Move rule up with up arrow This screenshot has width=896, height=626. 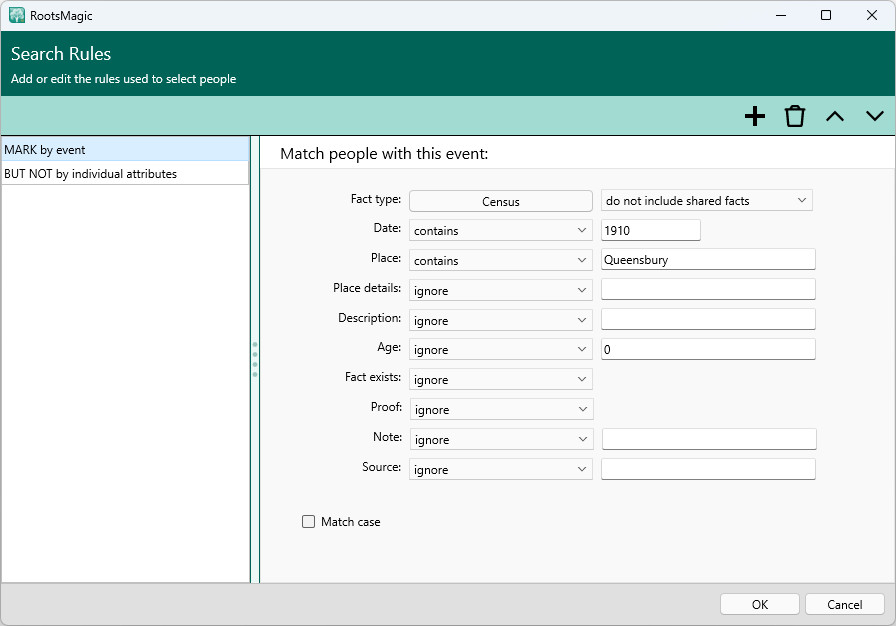[x=835, y=117]
